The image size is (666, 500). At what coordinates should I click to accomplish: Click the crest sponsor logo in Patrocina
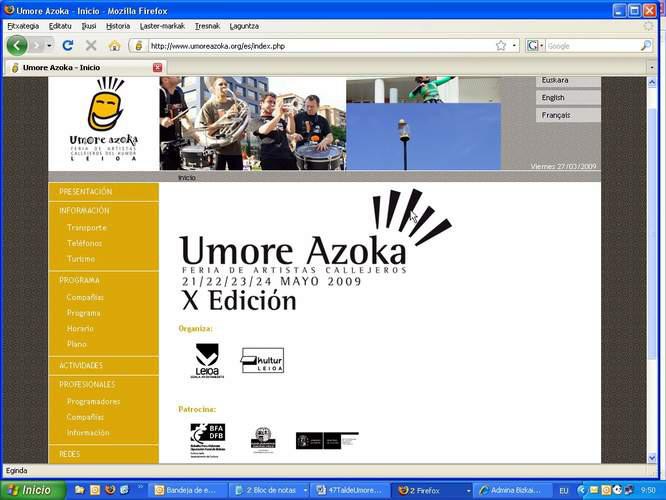(263, 440)
